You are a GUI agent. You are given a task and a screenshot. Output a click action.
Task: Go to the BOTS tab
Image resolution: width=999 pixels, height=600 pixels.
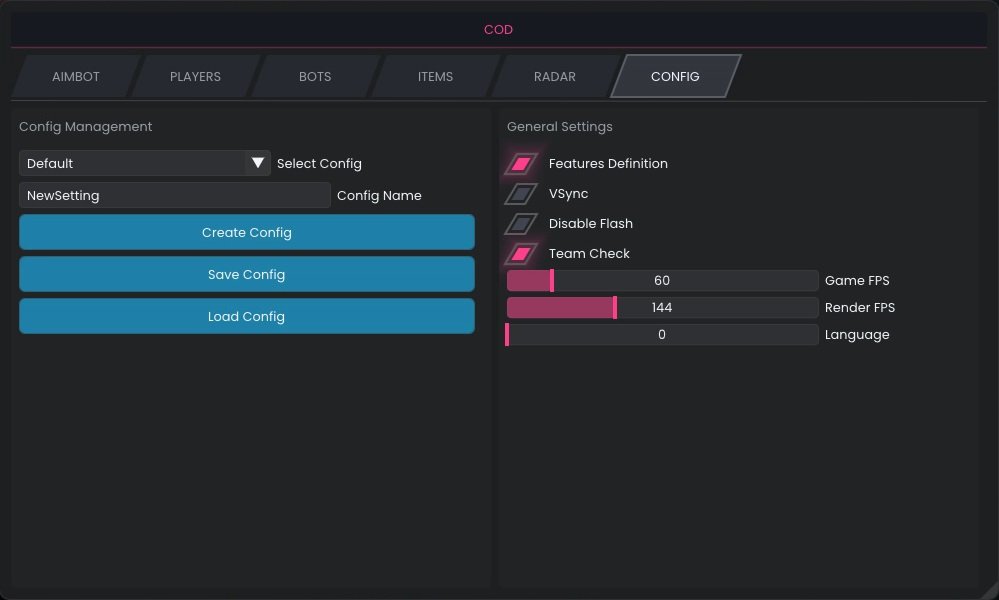(x=315, y=77)
